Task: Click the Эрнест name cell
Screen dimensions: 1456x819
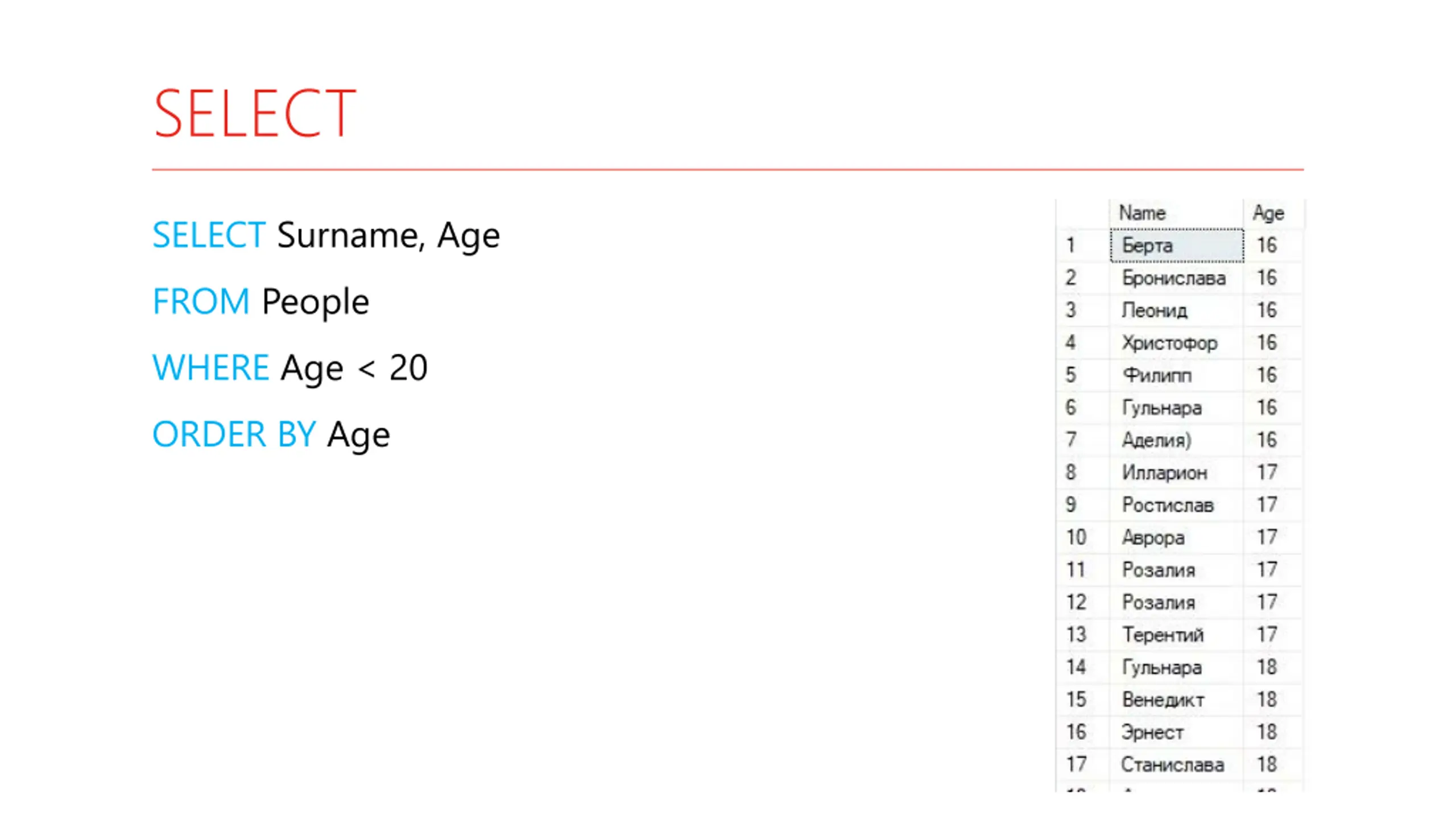Action: (x=1176, y=732)
